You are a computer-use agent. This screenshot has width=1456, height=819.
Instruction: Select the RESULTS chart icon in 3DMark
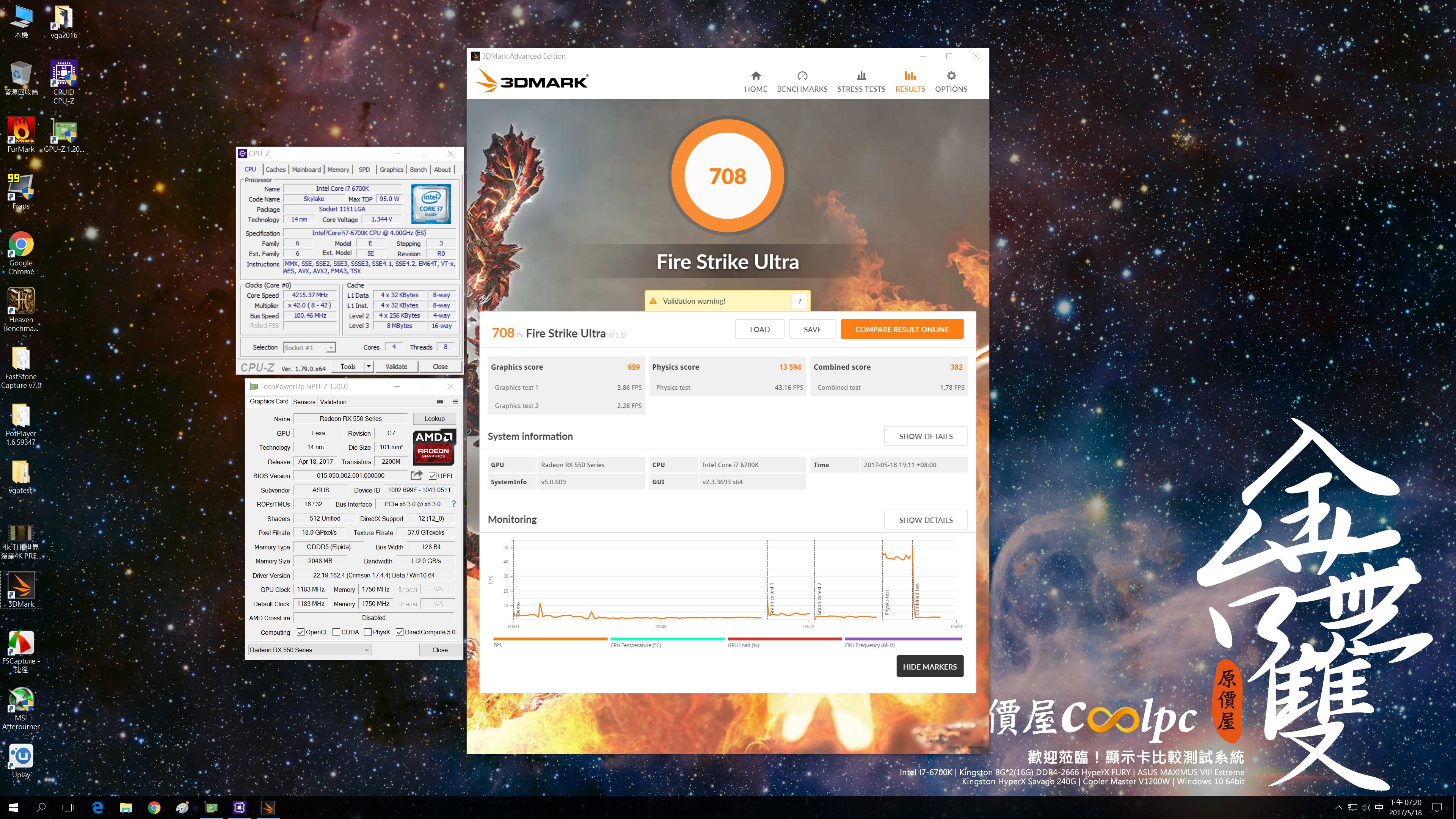click(x=910, y=76)
